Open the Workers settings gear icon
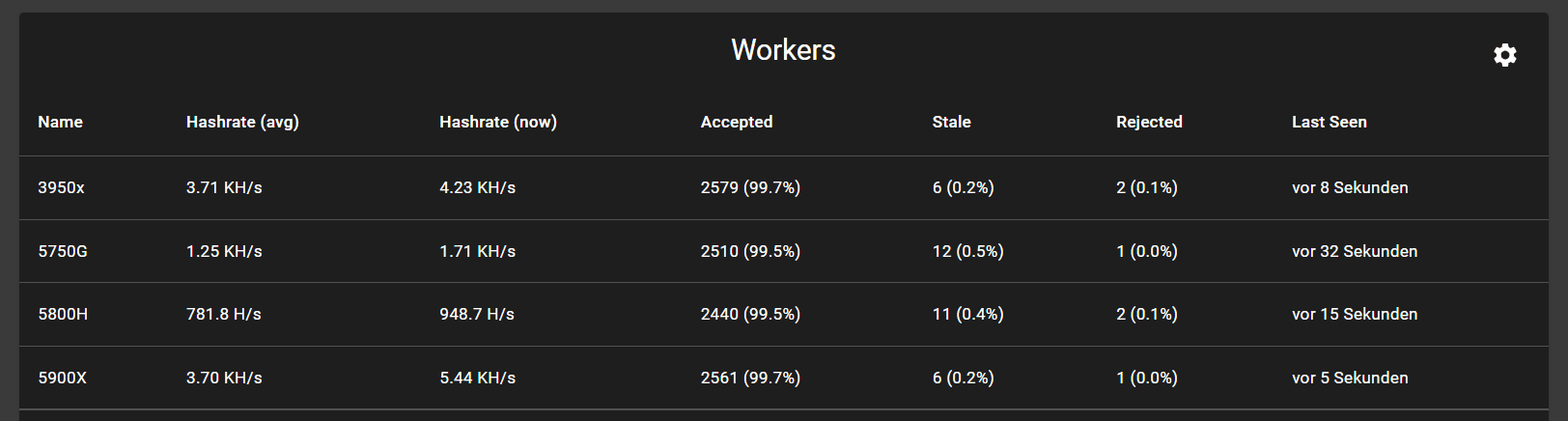The height and width of the screenshot is (421, 1568). click(1504, 55)
